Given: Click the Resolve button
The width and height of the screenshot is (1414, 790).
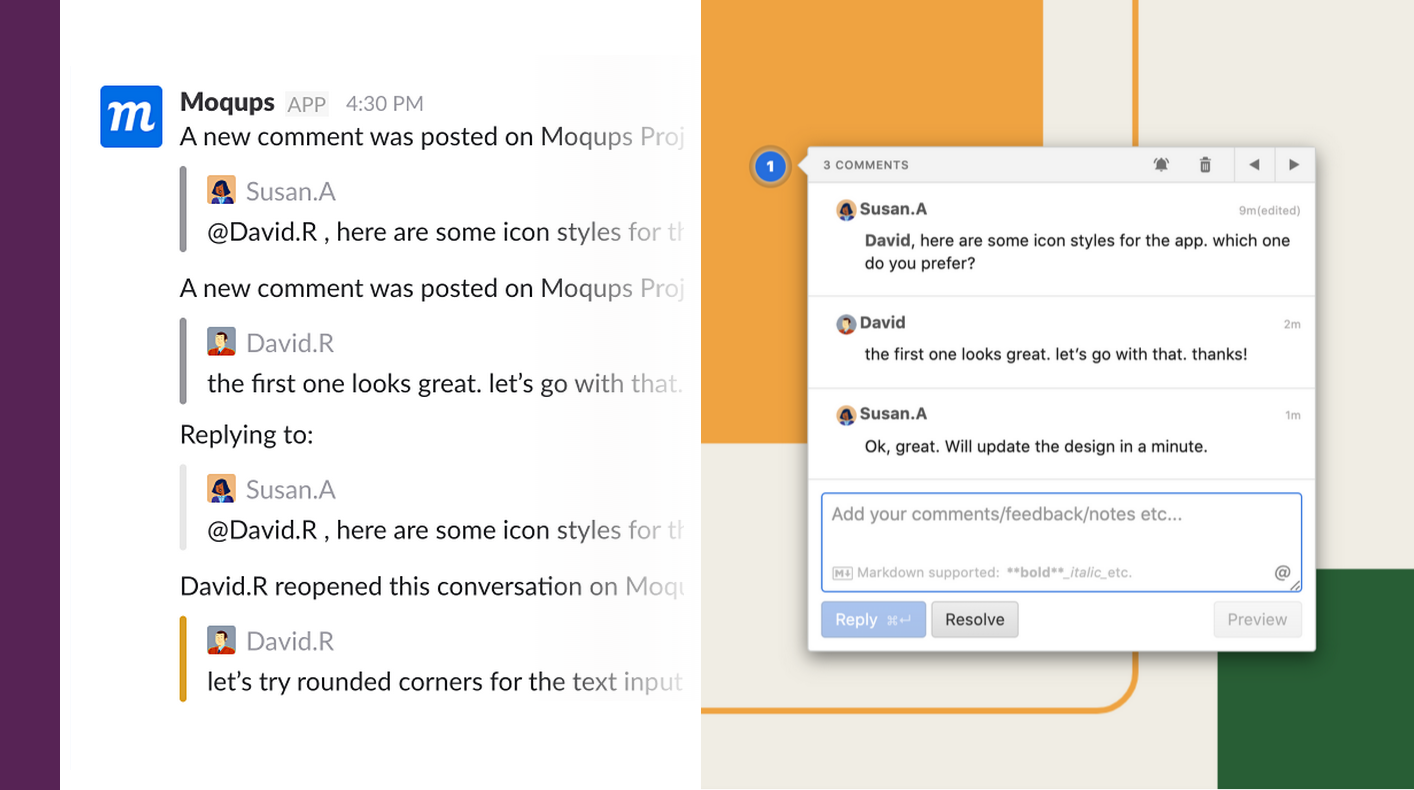Looking at the screenshot, I should [x=975, y=620].
